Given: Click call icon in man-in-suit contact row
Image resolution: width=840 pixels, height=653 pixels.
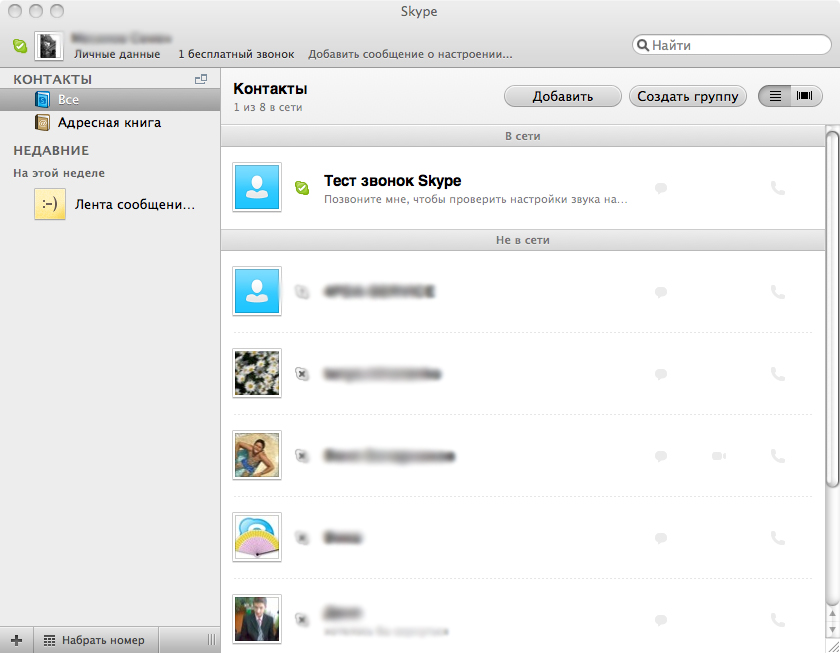Looking at the screenshot, I should (777, 620).
